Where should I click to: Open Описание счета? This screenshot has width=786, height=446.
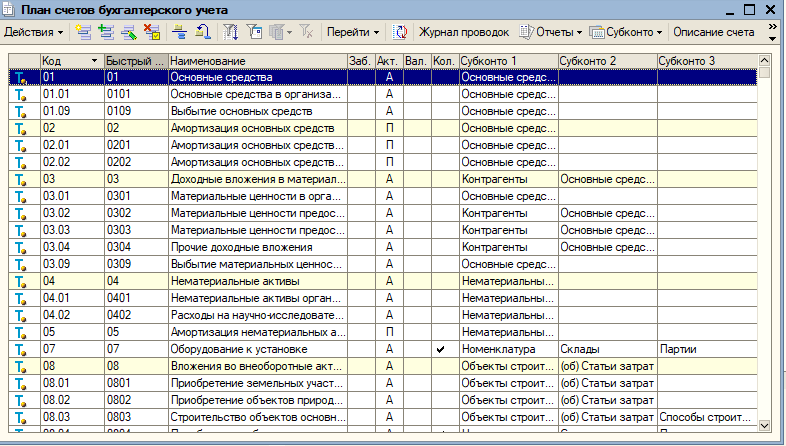click(714, 32)
